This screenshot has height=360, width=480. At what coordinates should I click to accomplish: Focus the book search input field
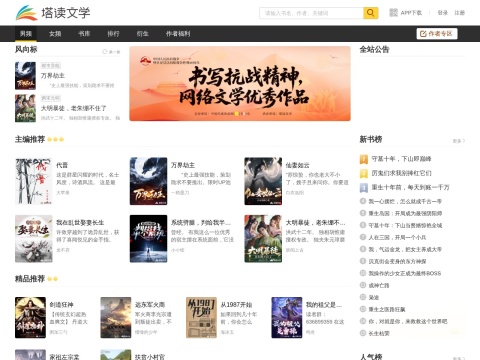click(311, 13)
